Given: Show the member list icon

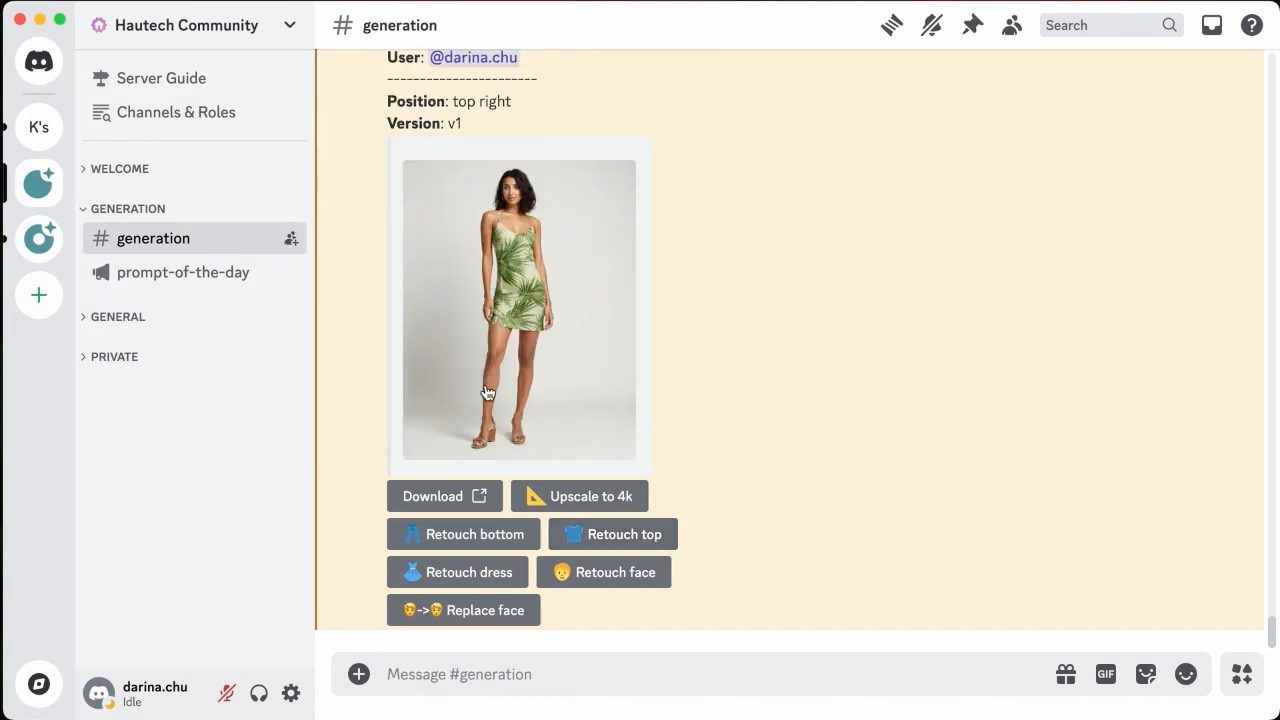Looking at the screenshot, I should point(1012,25).
